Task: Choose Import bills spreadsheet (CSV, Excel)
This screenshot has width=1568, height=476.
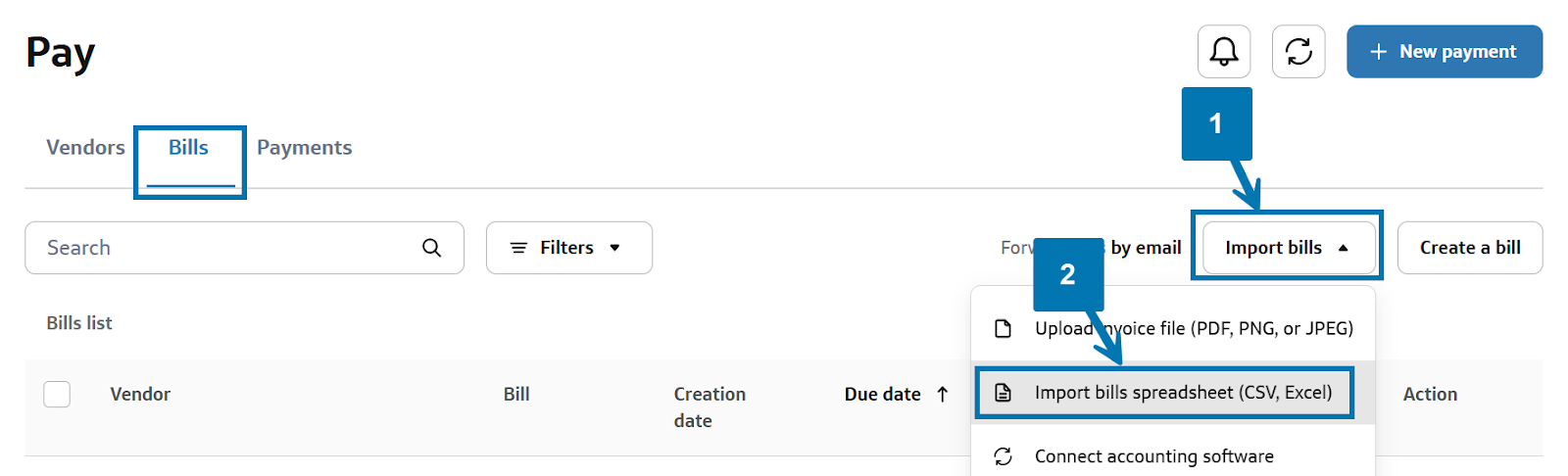Action: (1183, 393)
